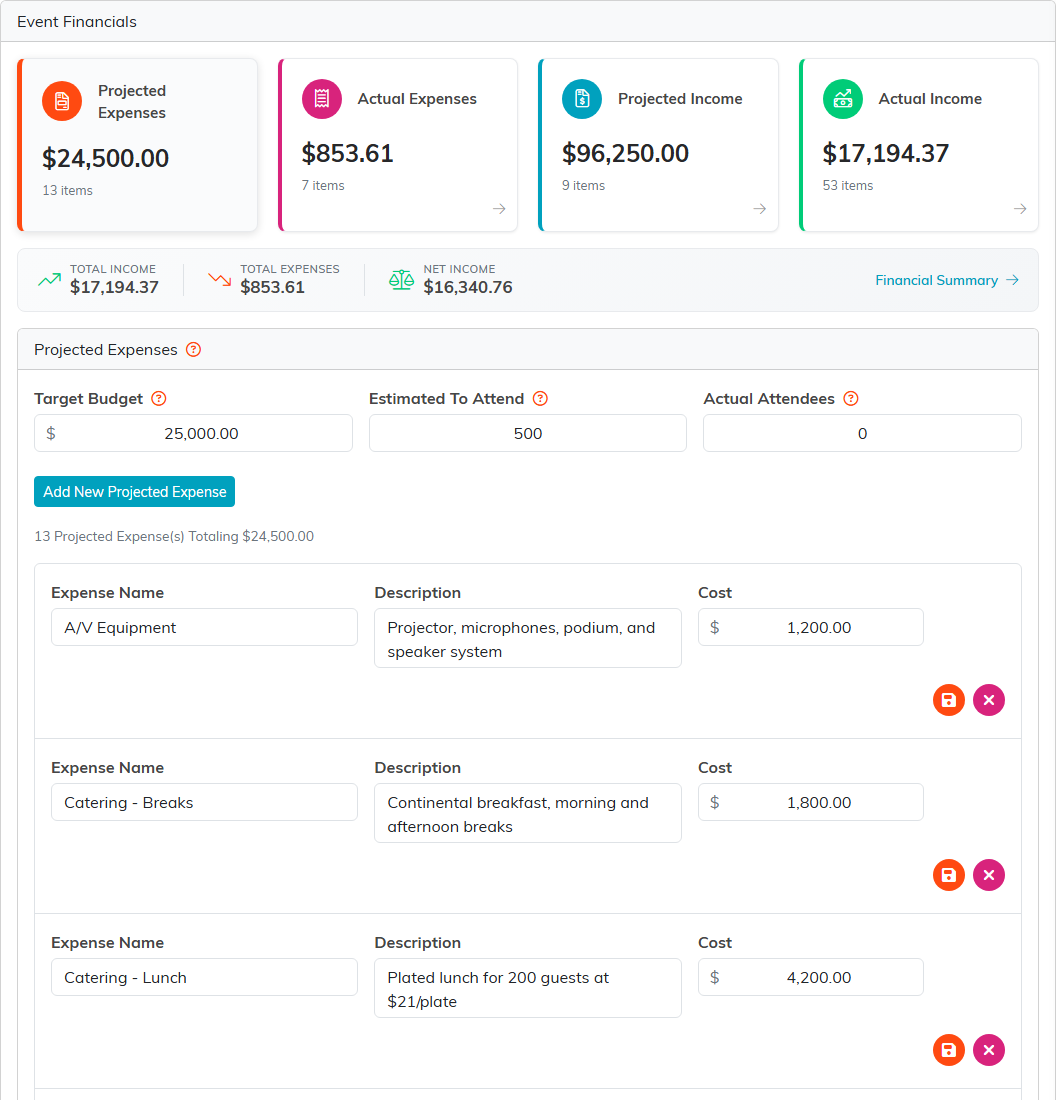Switch to the Projected Income card
This screenshot has width=1056, height=1100.
[658, 145]
